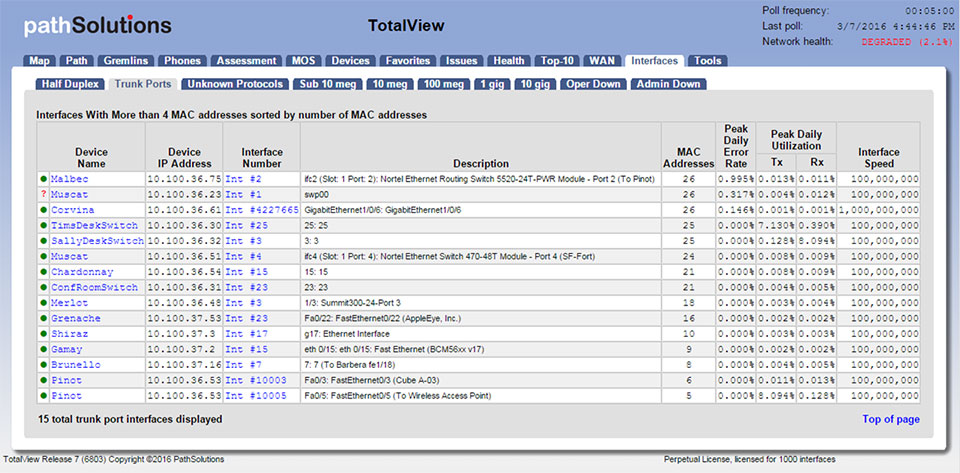Open interface link Int #25
This screenshot has height=473, width=960.
[x=247, y=226]
